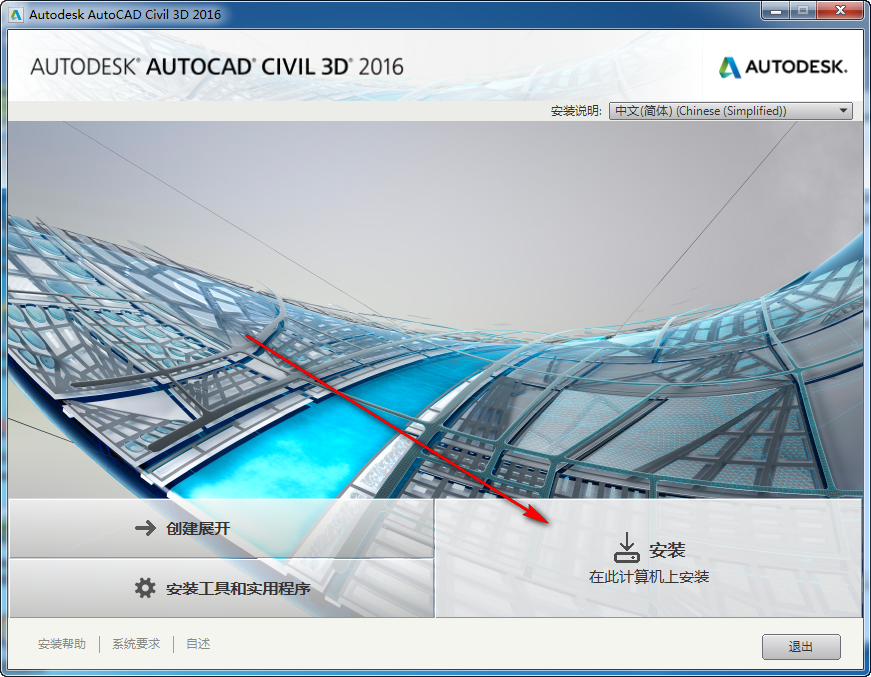Open the 自述 readme link
Image resolution: width=871 pixels, height=677 pixels.
(198, 644)
